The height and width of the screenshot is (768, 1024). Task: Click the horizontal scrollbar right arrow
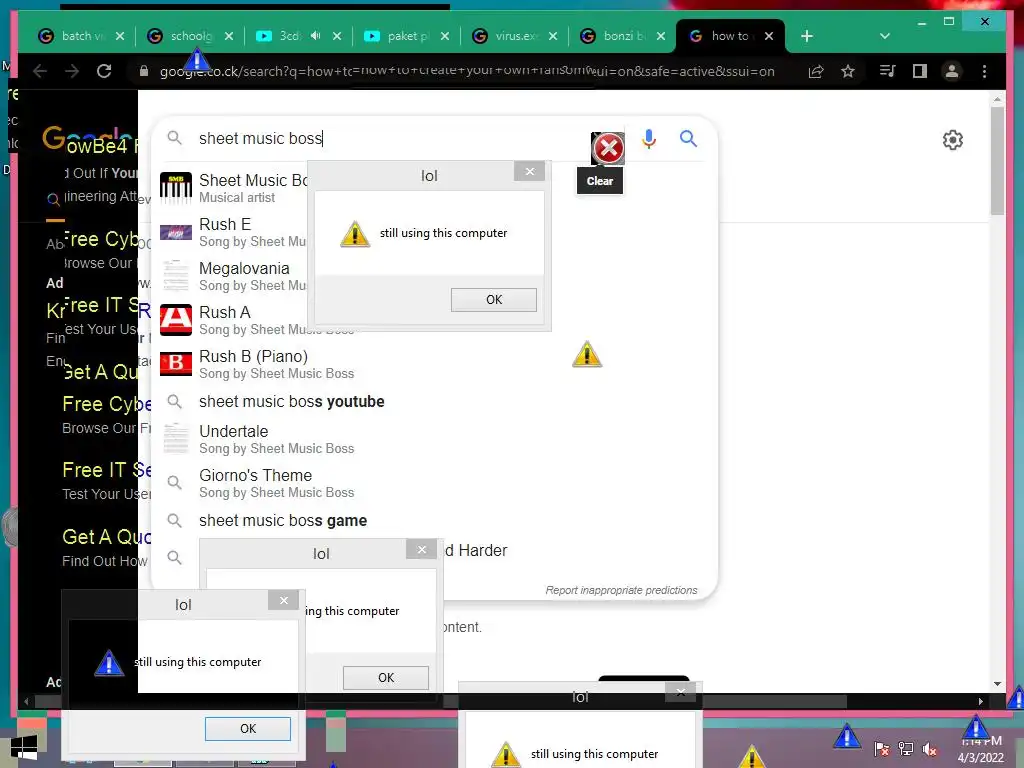pyautogui.click(x=980, y=701)
